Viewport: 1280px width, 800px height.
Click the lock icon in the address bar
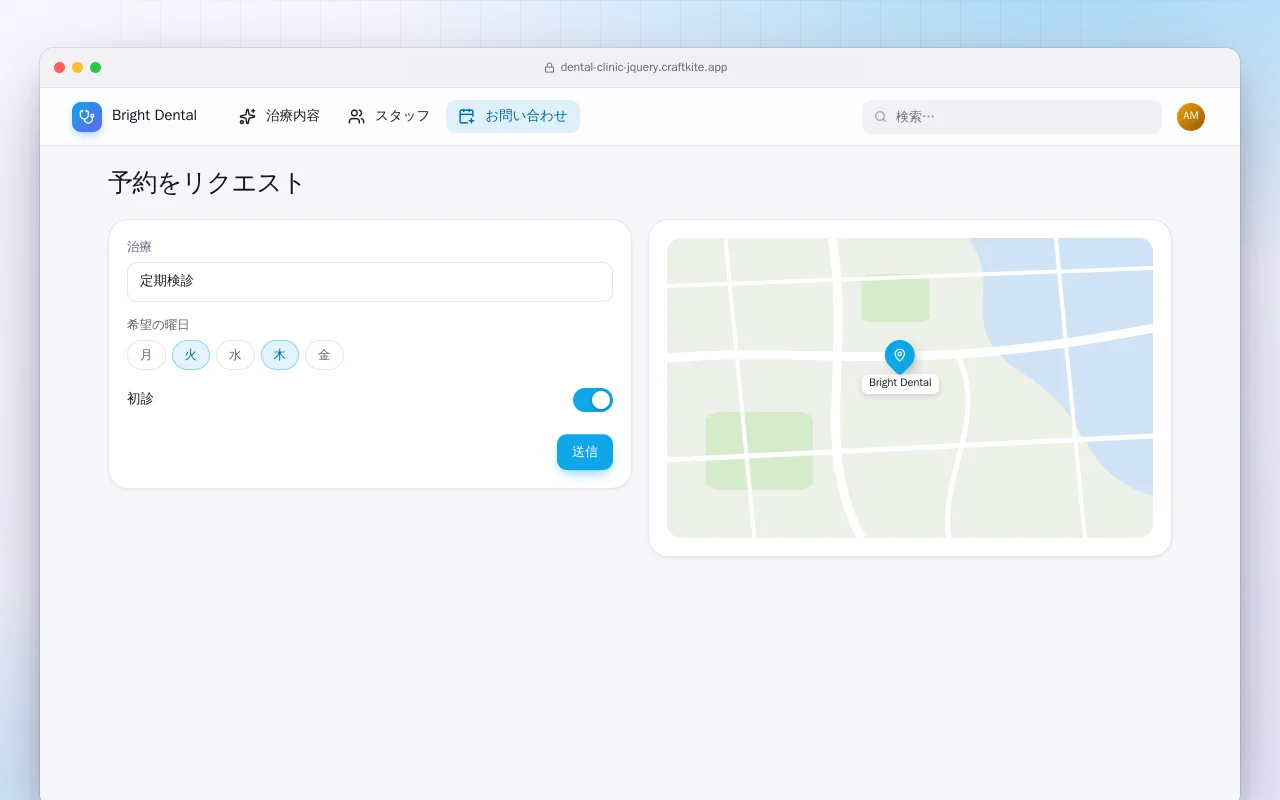tap(549, 68)
